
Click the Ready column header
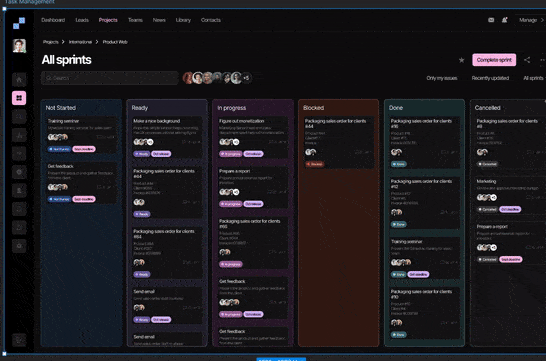click(140, 108)
